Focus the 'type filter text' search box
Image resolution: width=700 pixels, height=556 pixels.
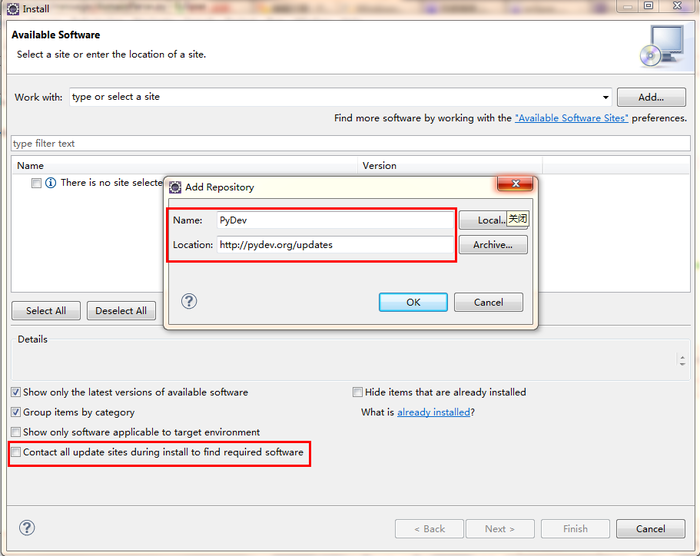coord(350,143)
